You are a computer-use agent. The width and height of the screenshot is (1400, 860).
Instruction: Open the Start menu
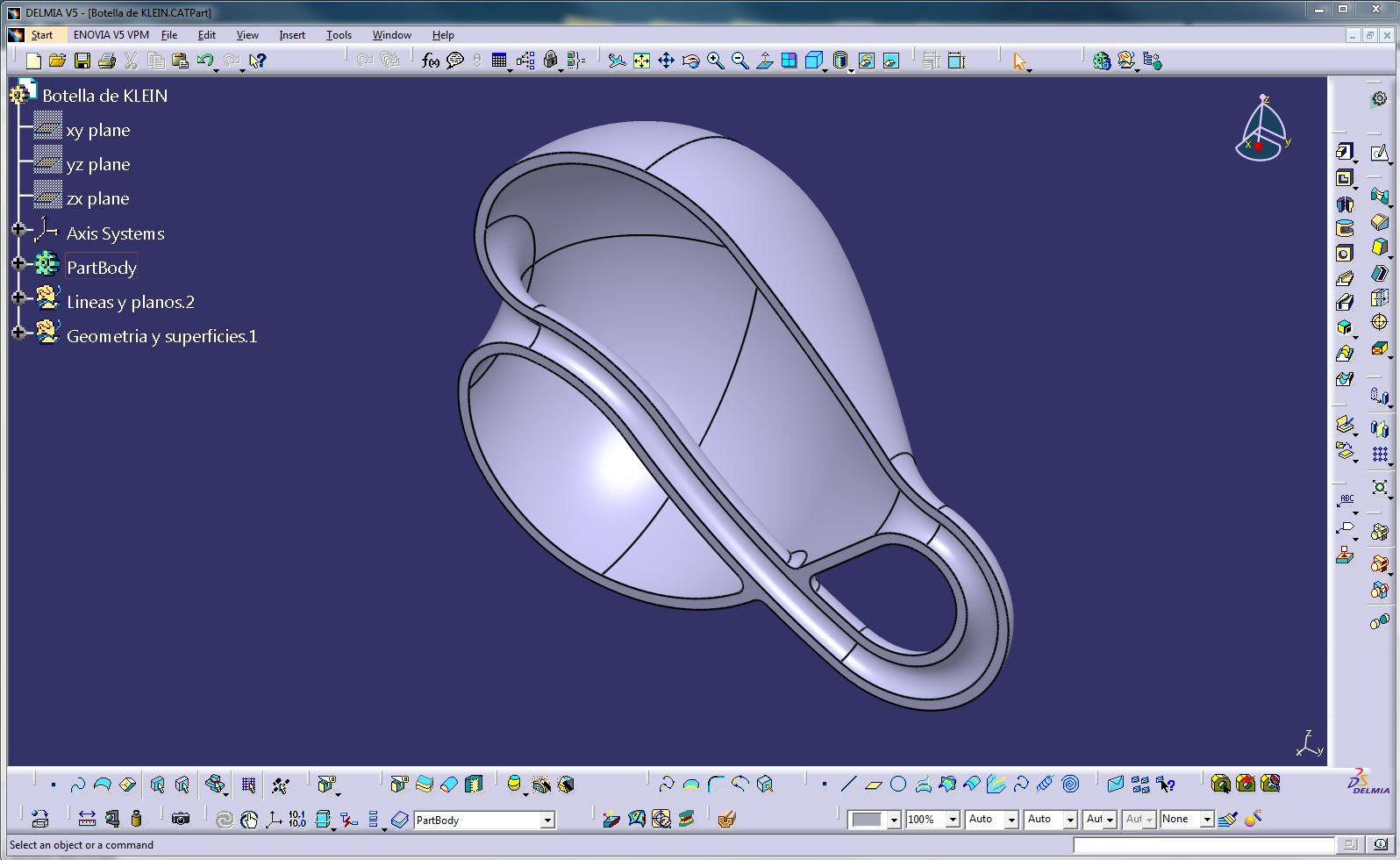[42, 35]
